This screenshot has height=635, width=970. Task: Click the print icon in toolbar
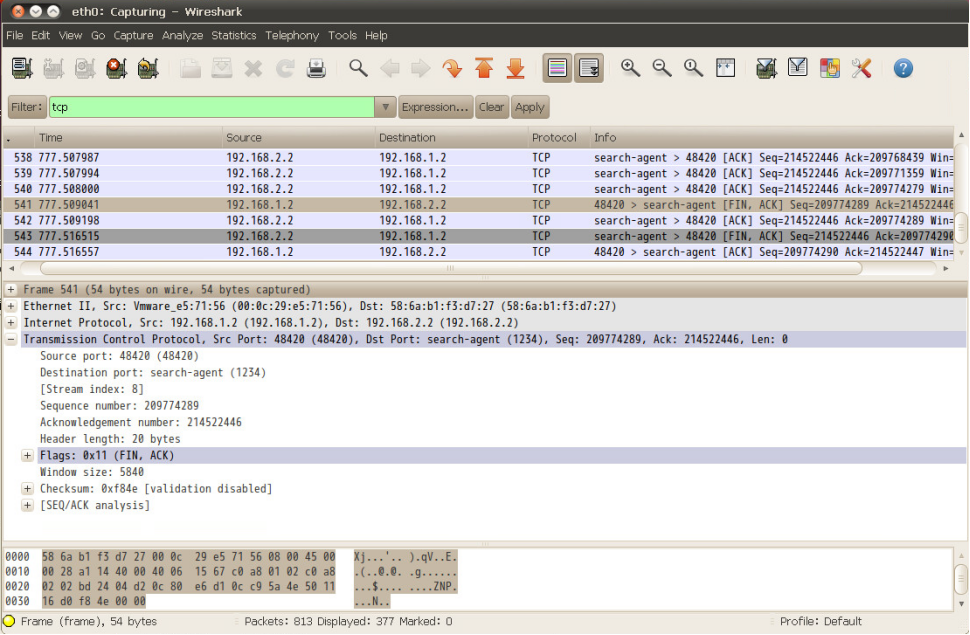point(317,68)
